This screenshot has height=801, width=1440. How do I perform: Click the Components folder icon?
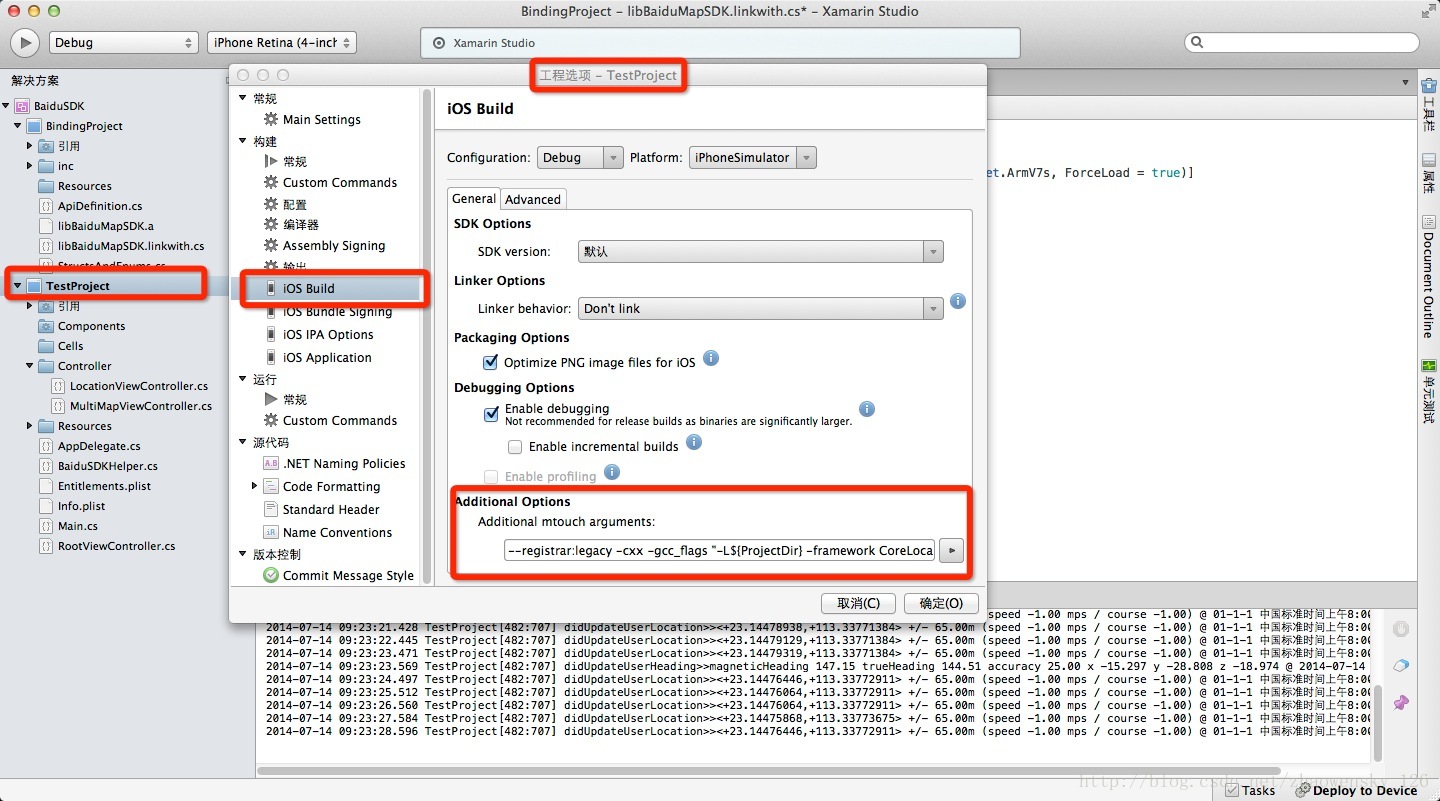[x=46, y=326]
